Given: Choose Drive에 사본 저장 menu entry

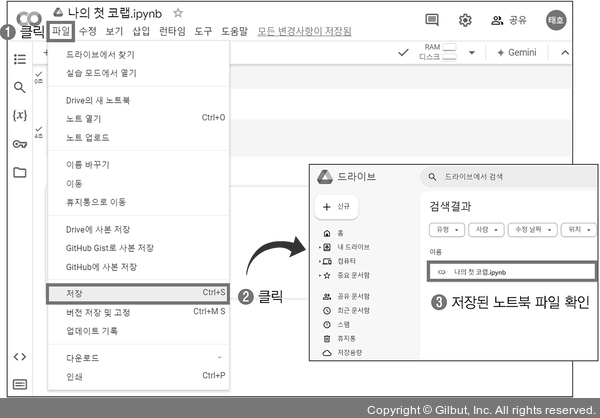Looking at the screenshot, I should [101, 230].
